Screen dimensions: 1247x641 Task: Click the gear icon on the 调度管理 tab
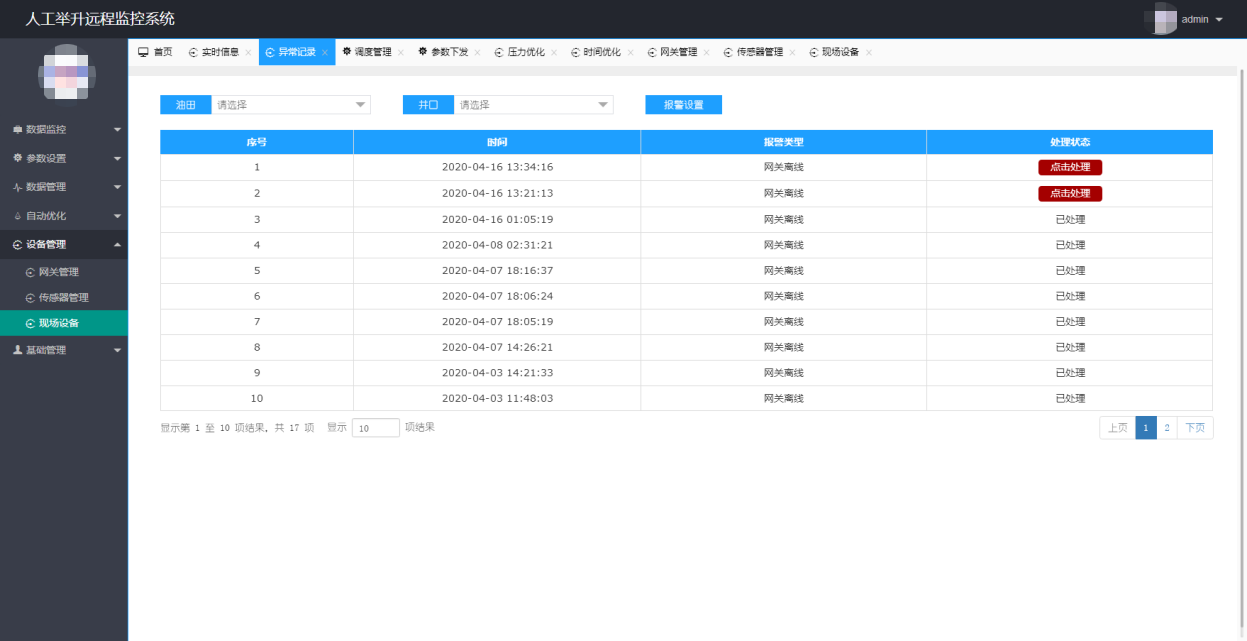[347, 52]
